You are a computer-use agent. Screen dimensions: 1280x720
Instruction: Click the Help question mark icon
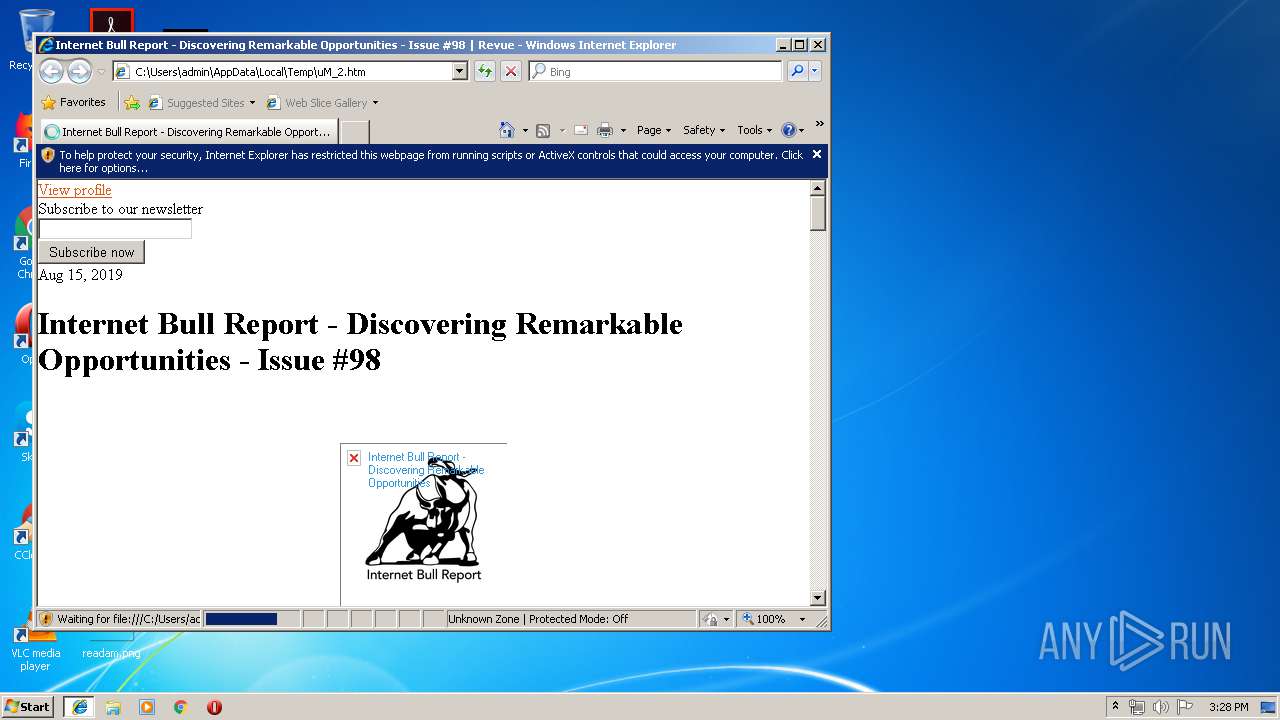pyautogui.click(x=788, y=130)
